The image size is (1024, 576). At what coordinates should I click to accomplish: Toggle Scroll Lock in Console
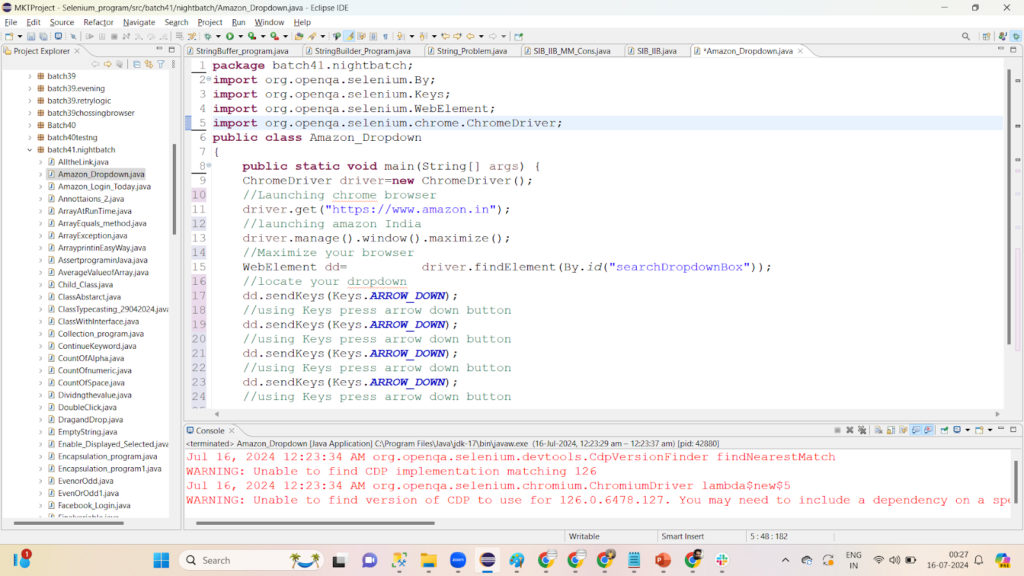pos(891,430)
